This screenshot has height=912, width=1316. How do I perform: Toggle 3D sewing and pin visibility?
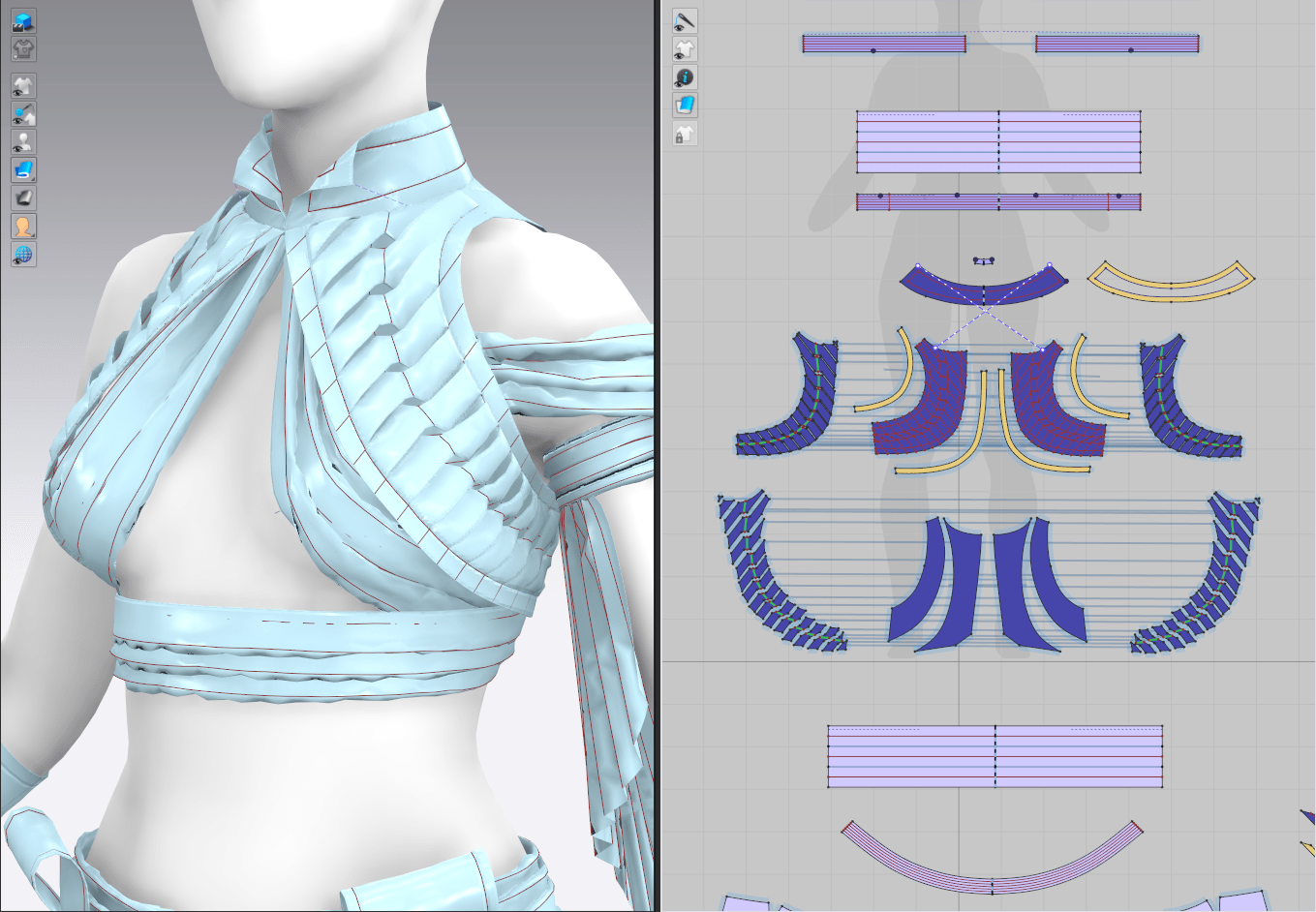(23, 114)
